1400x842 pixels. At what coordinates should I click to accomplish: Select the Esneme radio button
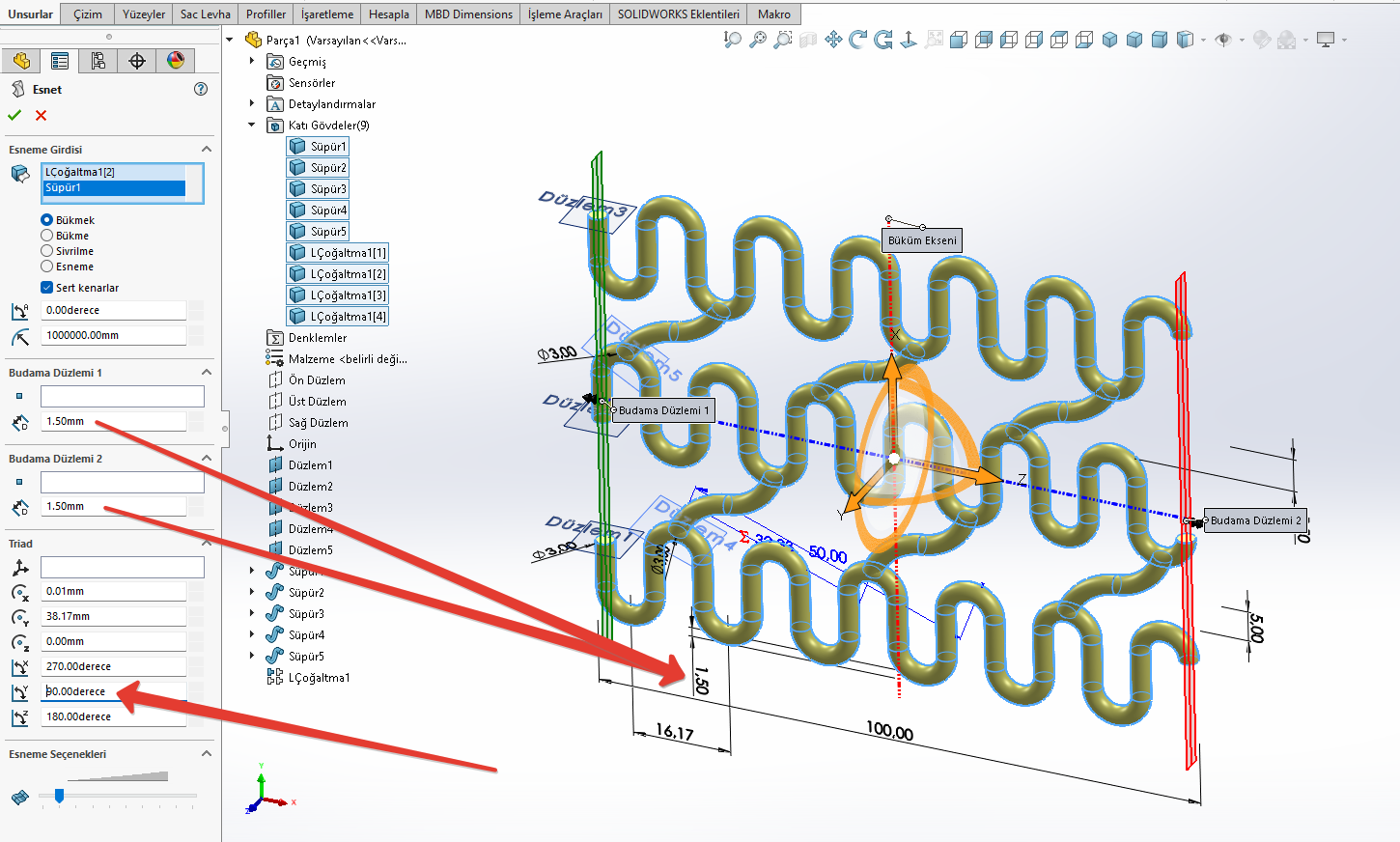point(47,267)
